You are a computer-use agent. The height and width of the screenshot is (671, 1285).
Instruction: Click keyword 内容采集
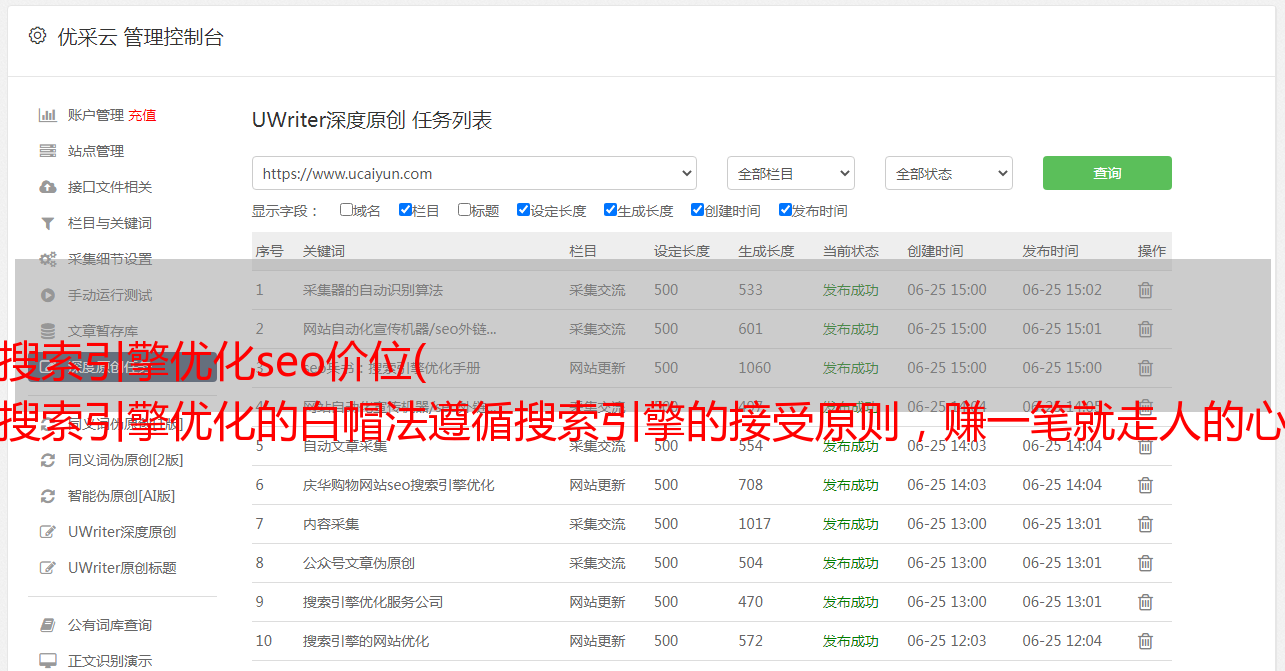[331, 524]
